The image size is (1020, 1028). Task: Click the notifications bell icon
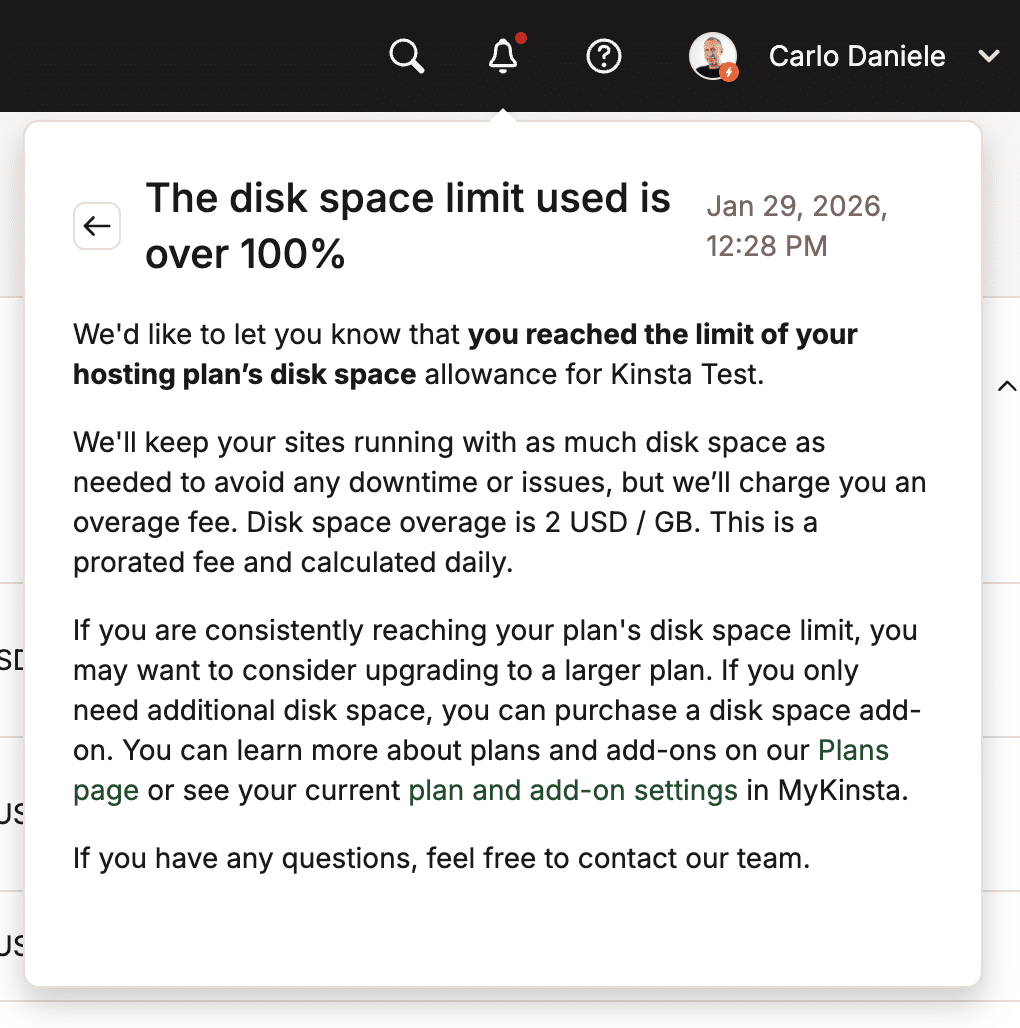(503, 58)
